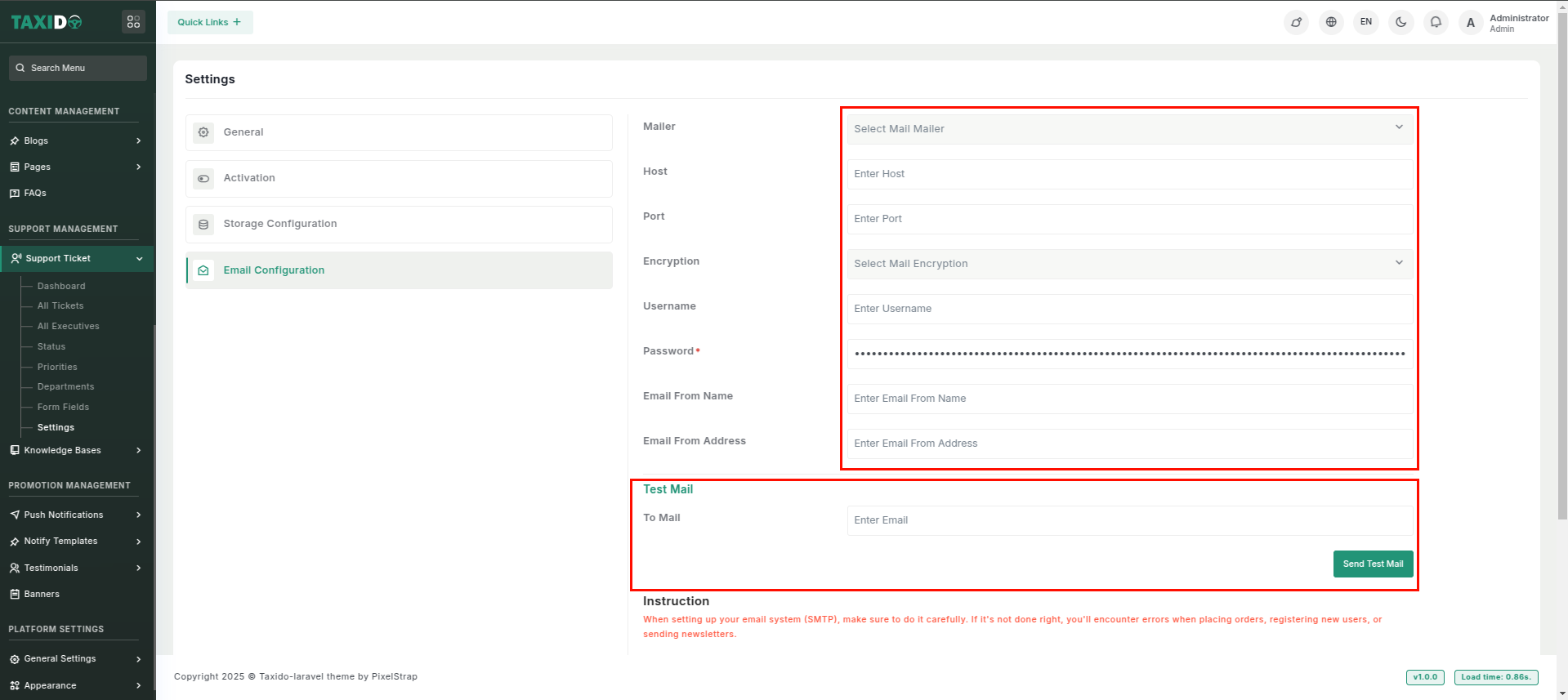Screen dimensions: 1568x700
Task: Click the Banners sidebar icon
Action: click(x=15, y=595)
